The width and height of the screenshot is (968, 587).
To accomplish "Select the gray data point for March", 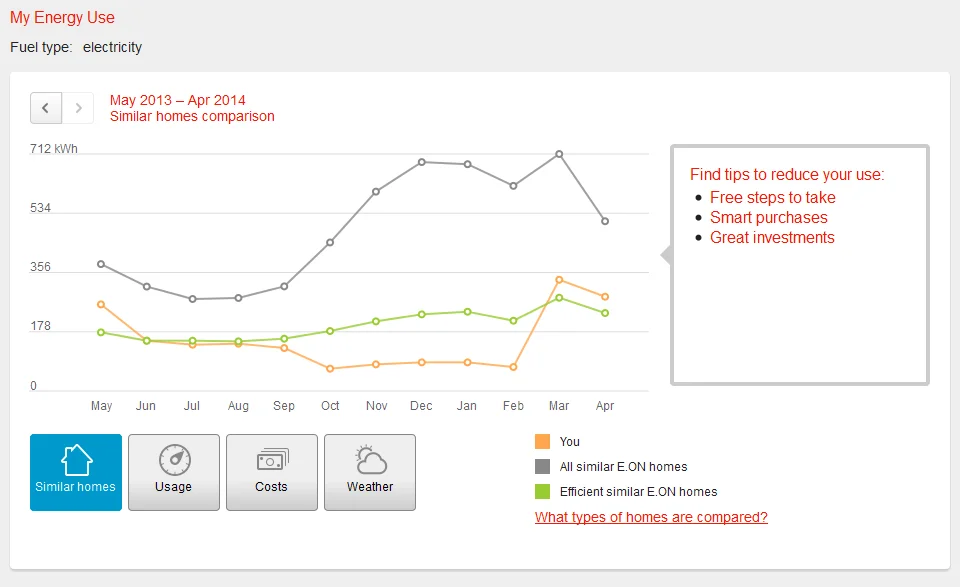I will point(559,154).
